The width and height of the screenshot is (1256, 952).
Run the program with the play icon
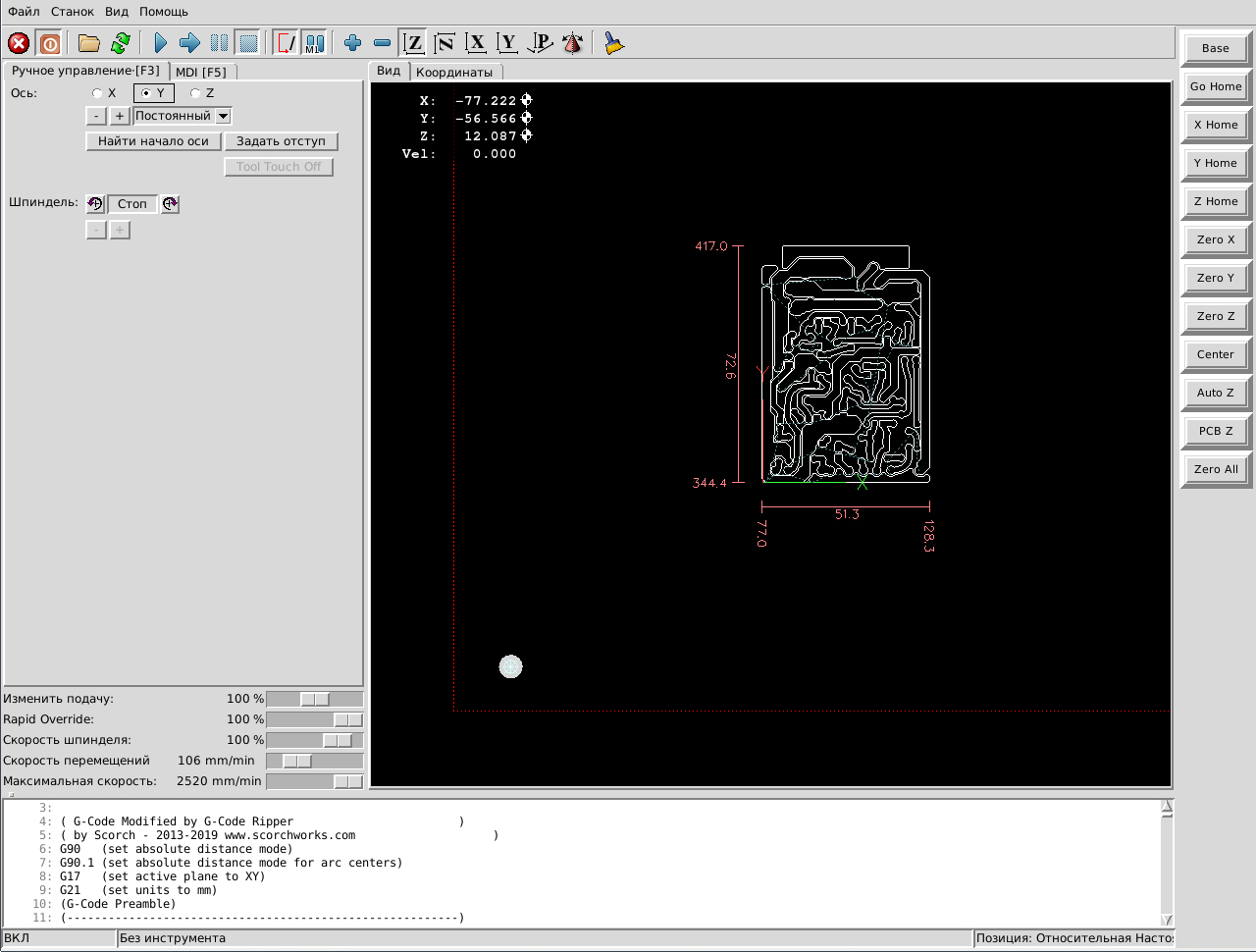[161, 43]
